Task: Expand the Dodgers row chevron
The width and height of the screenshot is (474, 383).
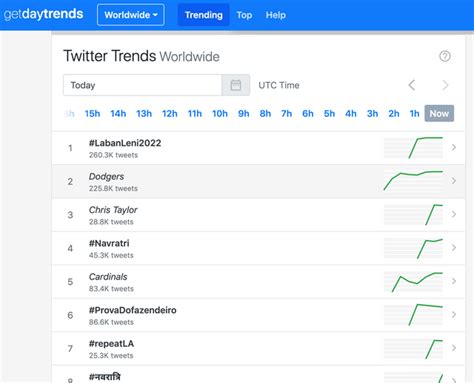Action: (x=454, y=180)
